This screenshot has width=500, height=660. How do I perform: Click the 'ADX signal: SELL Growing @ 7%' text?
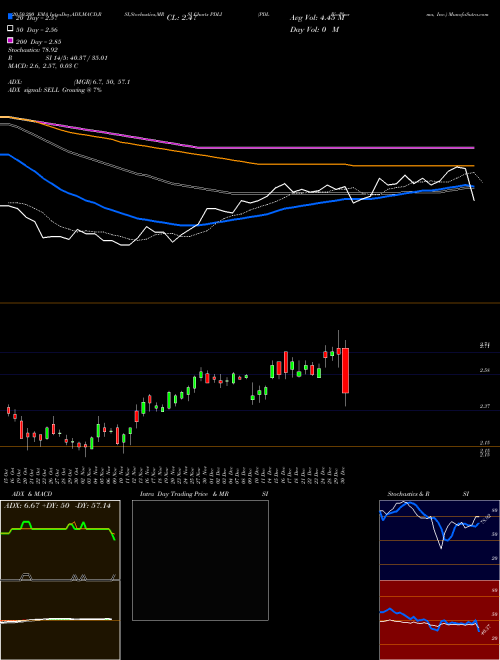click(55, 90)
